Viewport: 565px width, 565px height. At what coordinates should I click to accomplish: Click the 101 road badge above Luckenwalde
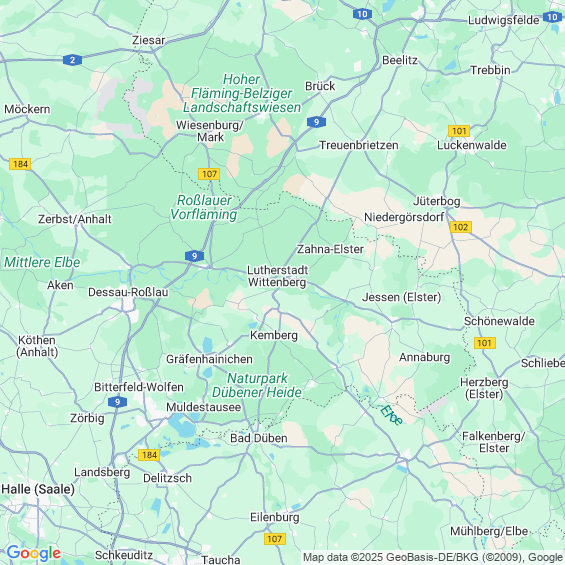click(x=459, y=131)
